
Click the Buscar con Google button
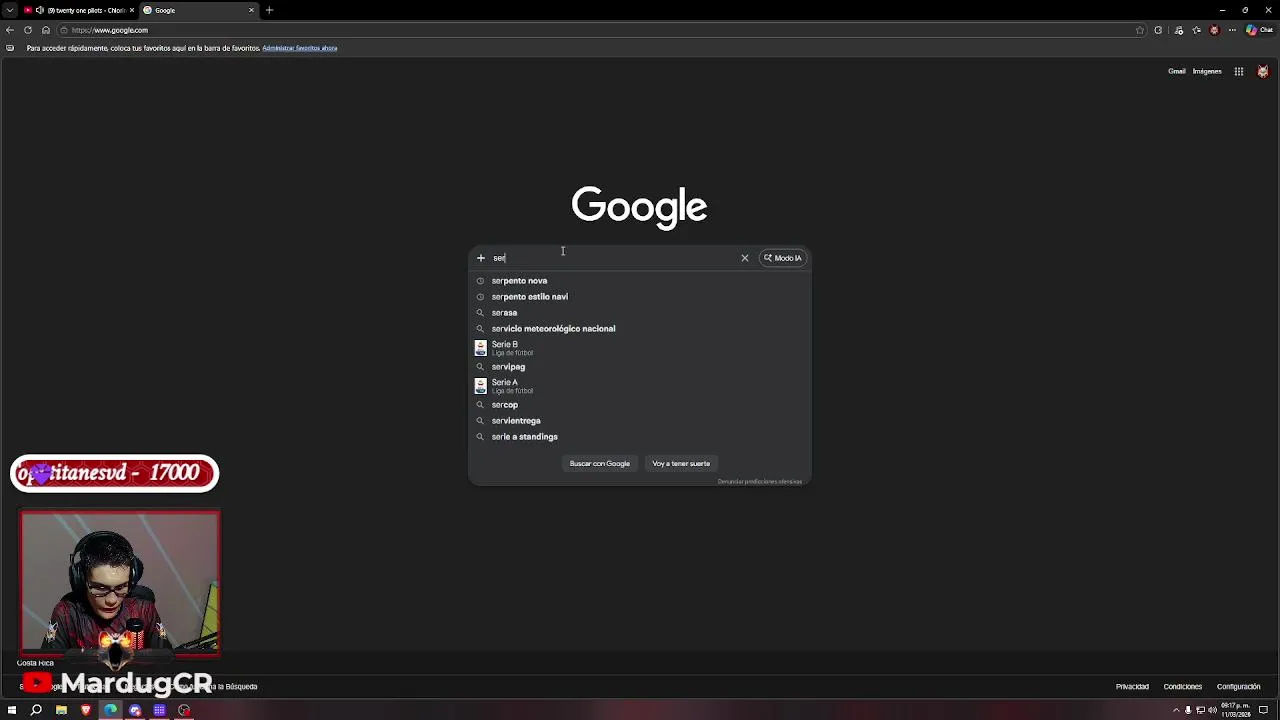pyautogui.click(x=600, y=464)
